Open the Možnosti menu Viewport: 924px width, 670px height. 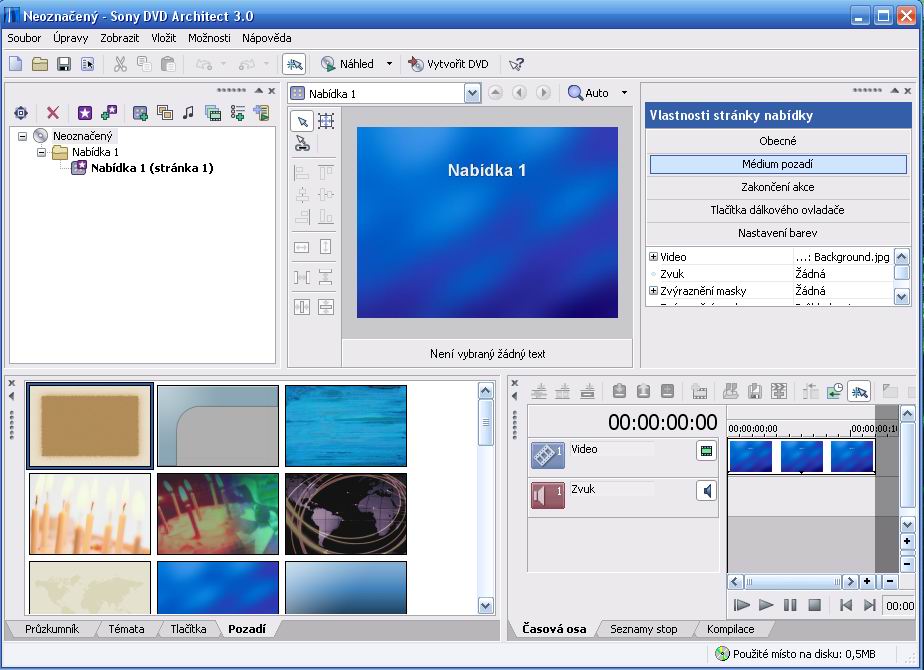point(209,38)
